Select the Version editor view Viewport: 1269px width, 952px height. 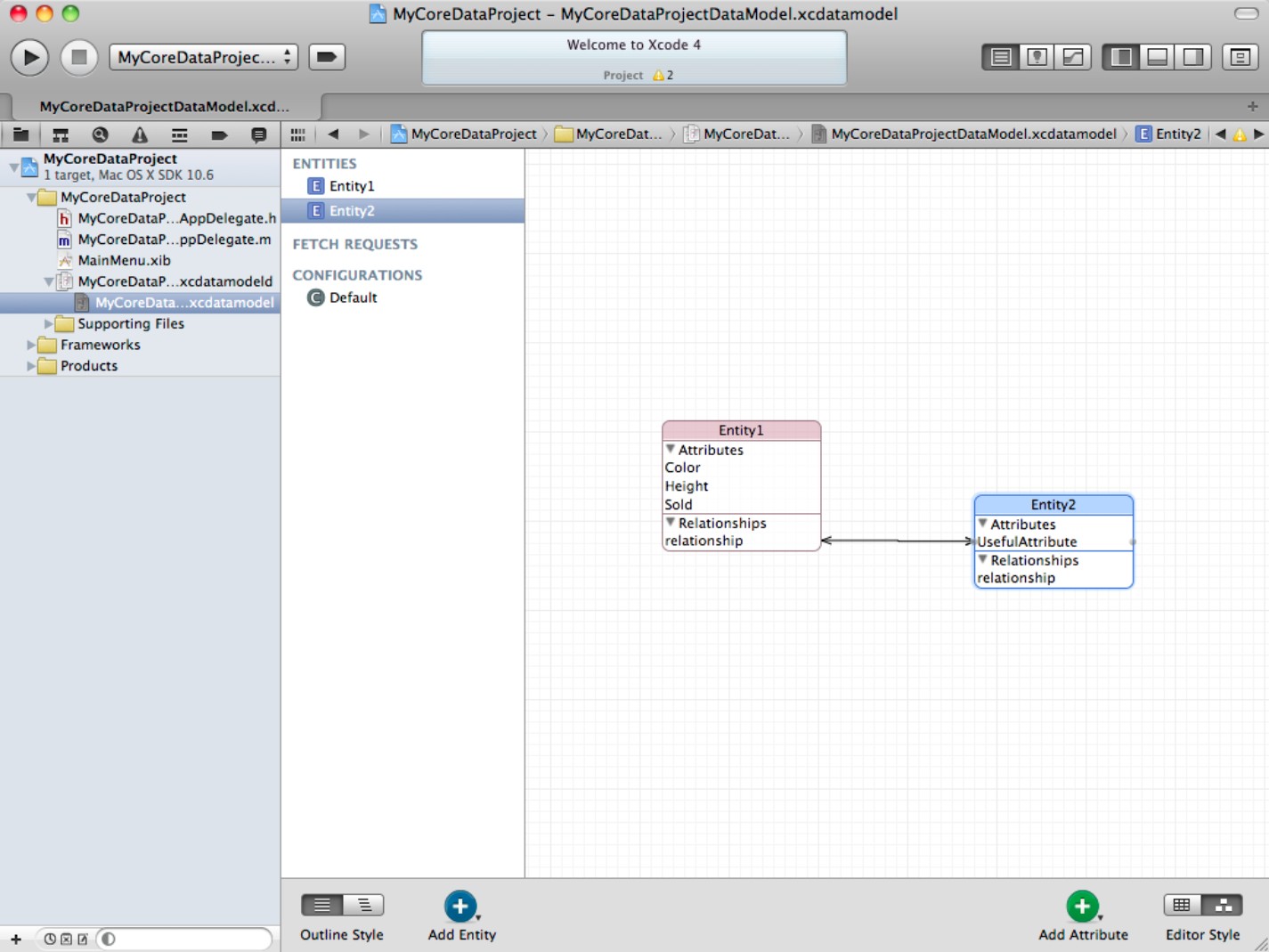pyautogui.click(x=1073, y=57)
